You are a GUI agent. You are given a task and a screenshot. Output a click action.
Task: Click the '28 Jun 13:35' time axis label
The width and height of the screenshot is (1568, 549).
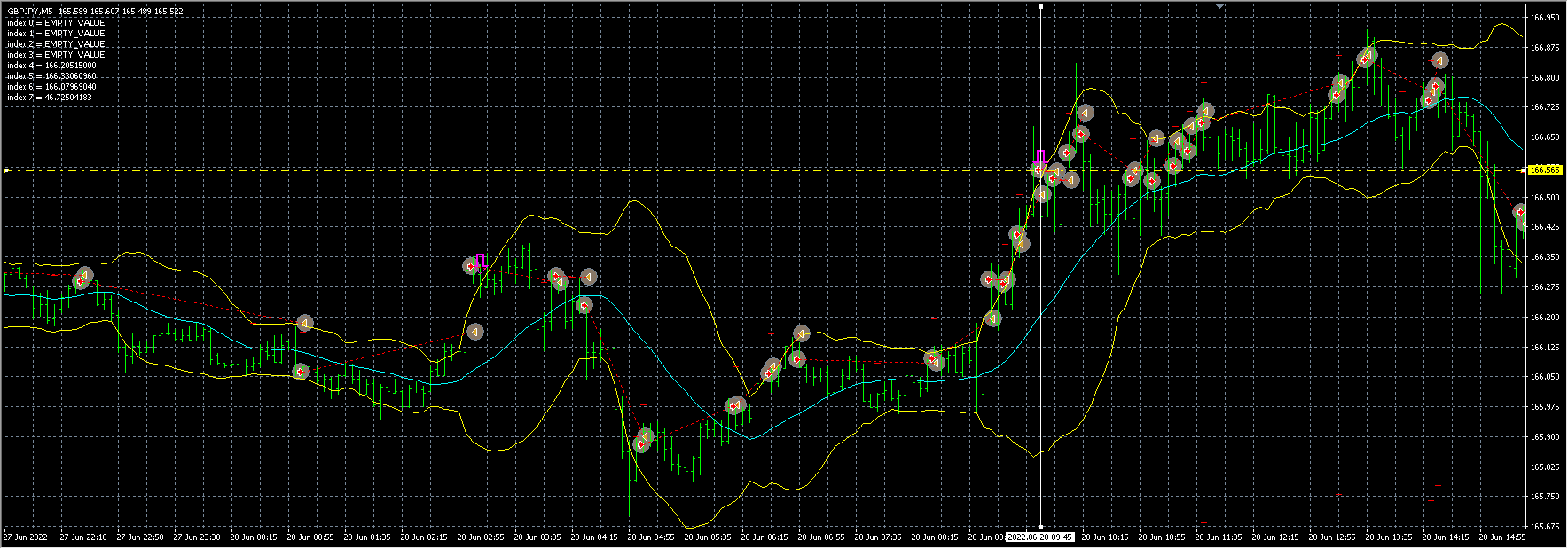click(x=1389, y=537)
